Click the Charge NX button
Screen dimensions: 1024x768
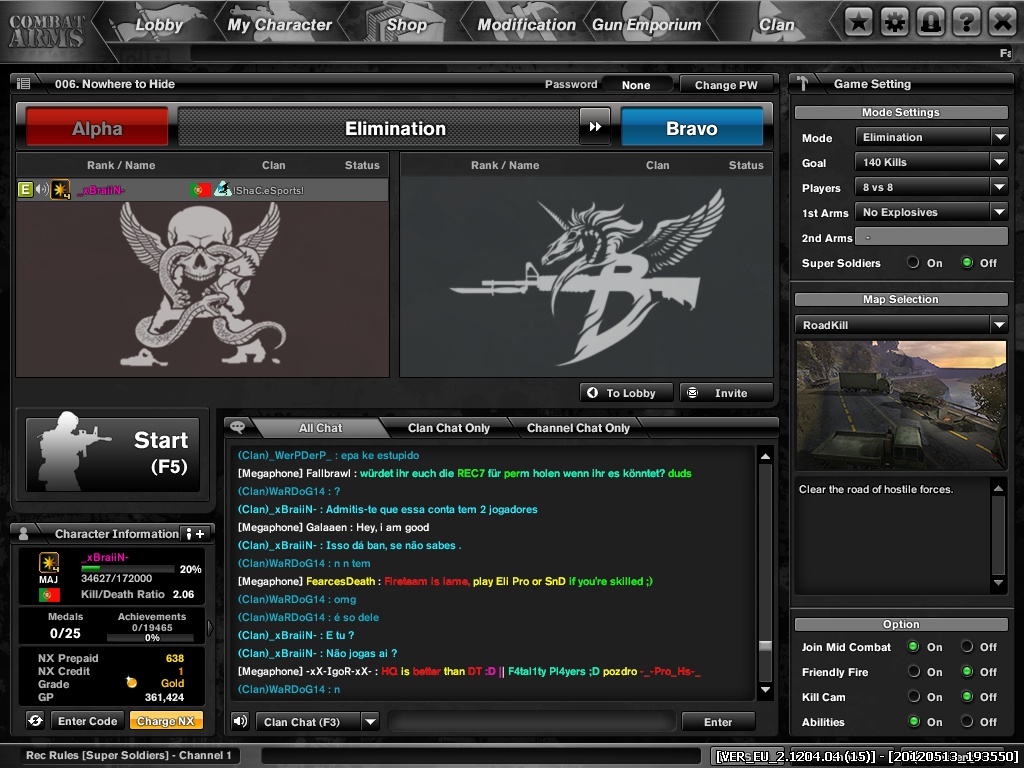[x=166, y=721]
